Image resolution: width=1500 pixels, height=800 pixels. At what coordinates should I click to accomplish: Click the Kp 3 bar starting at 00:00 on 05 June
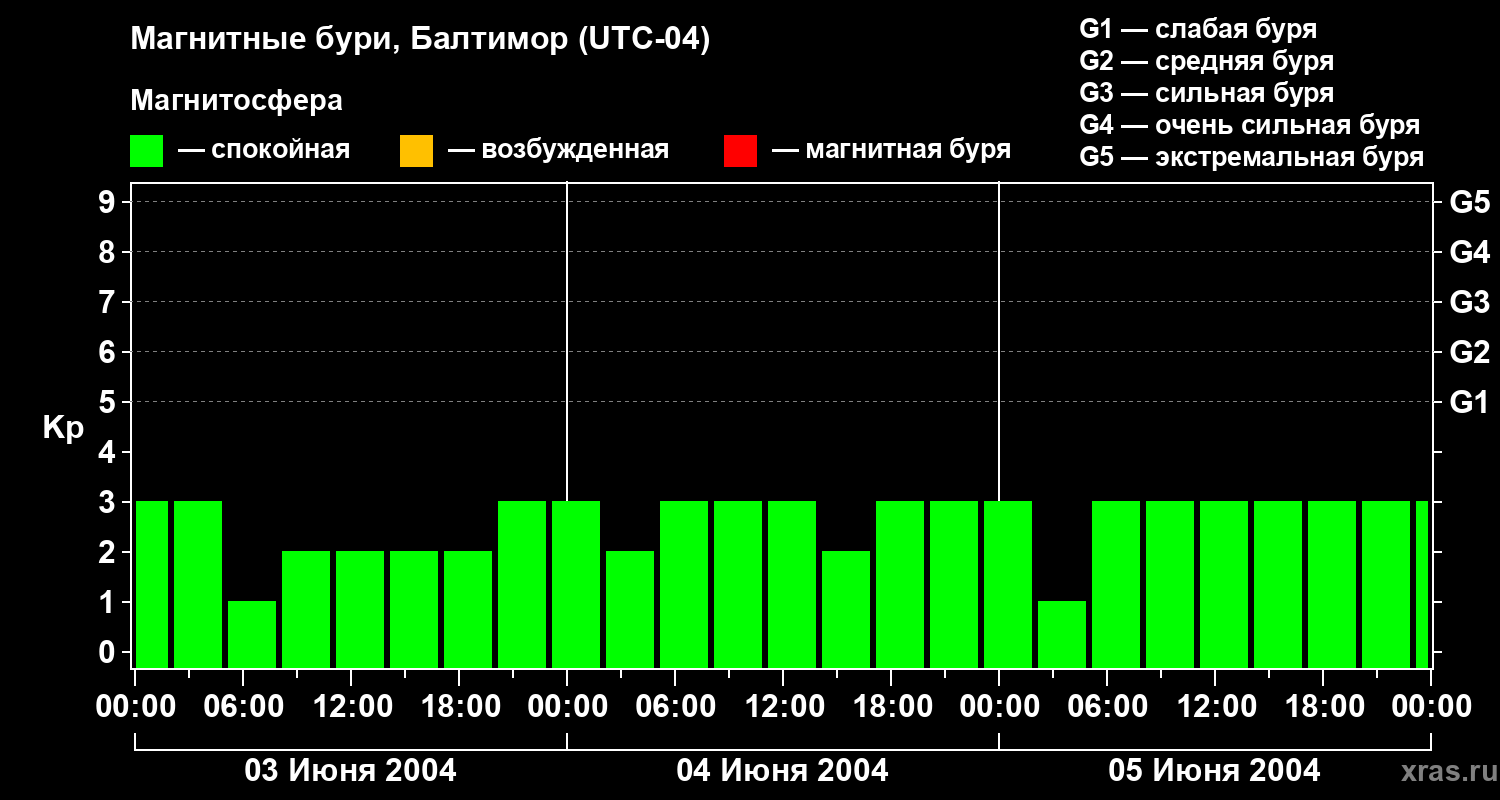[x=1008, y=584]
